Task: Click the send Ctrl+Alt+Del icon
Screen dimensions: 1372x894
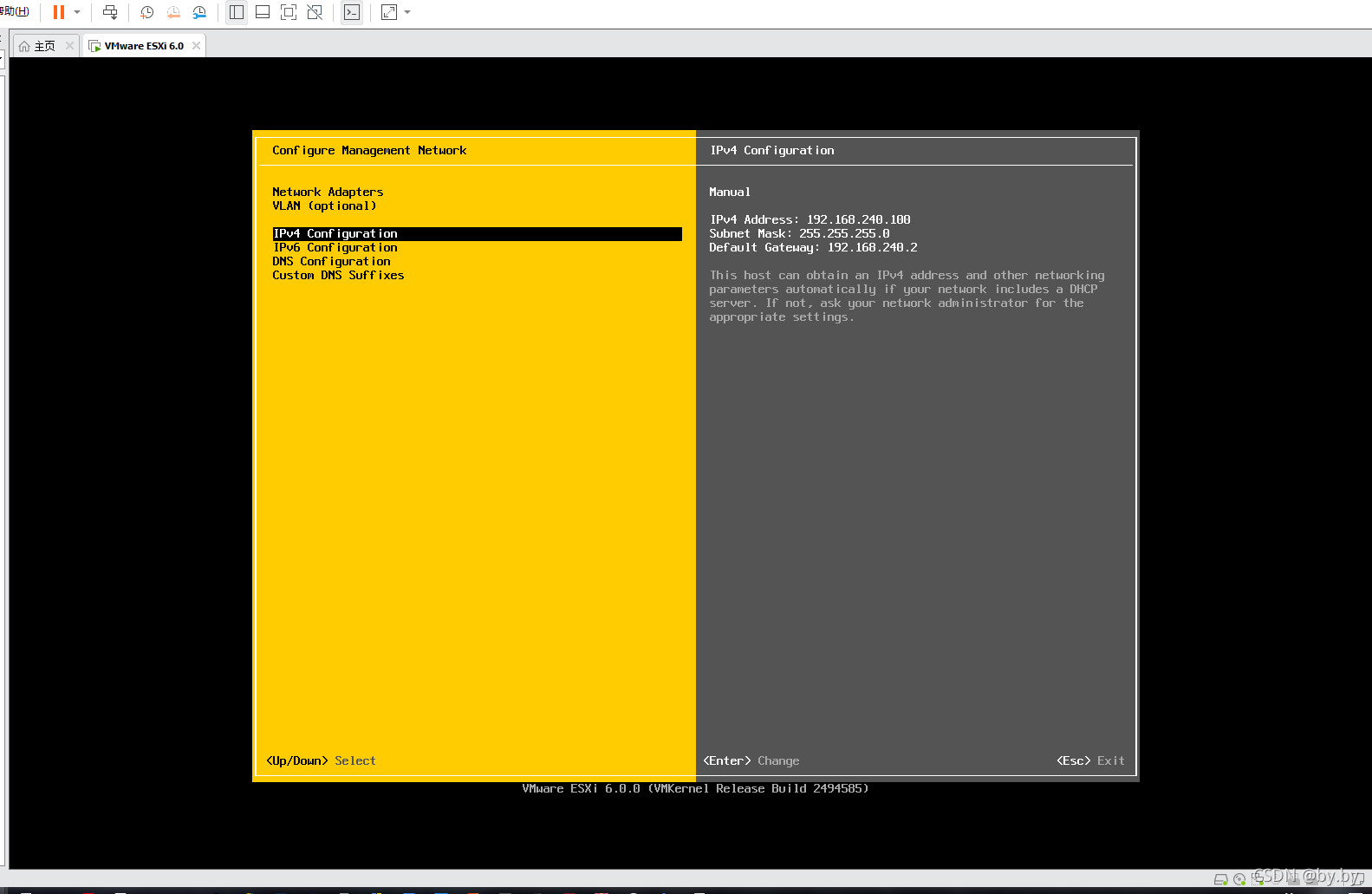Action: (110, 12)
